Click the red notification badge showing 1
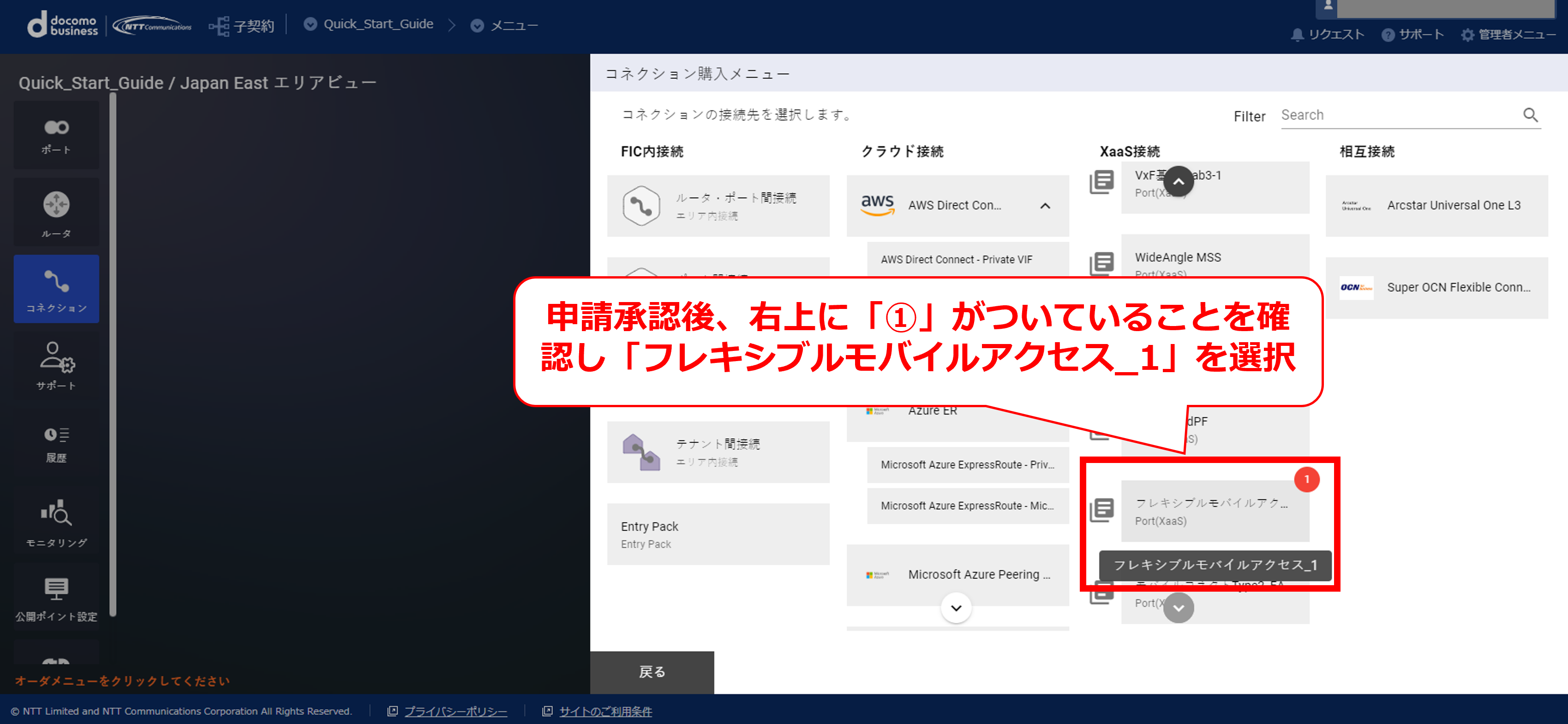 (1306, 480)
